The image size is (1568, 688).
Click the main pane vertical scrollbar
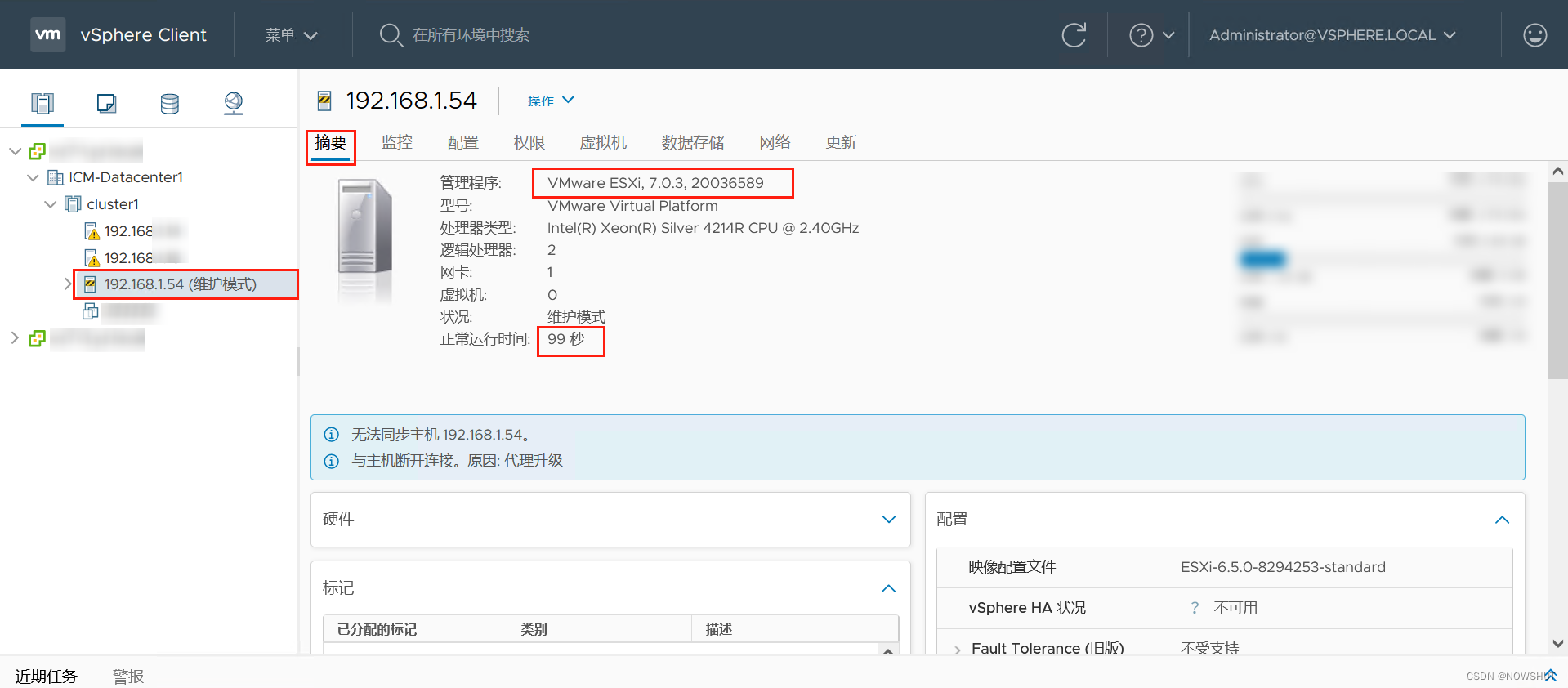pos(1557,280)
